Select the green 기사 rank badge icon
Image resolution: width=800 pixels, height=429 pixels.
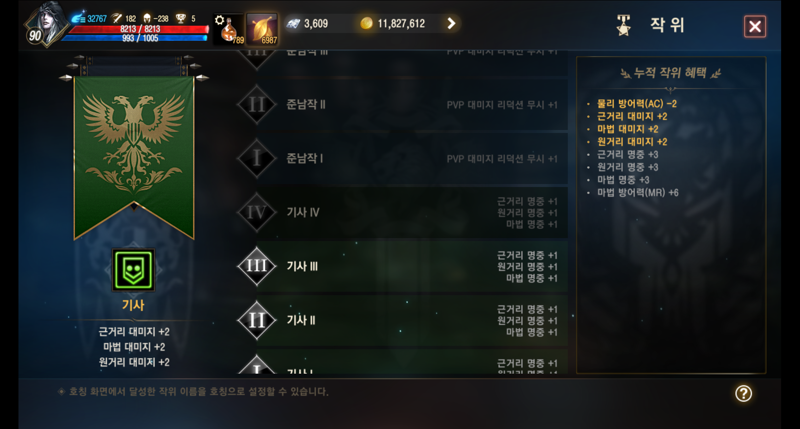click(x=133, y=270)
